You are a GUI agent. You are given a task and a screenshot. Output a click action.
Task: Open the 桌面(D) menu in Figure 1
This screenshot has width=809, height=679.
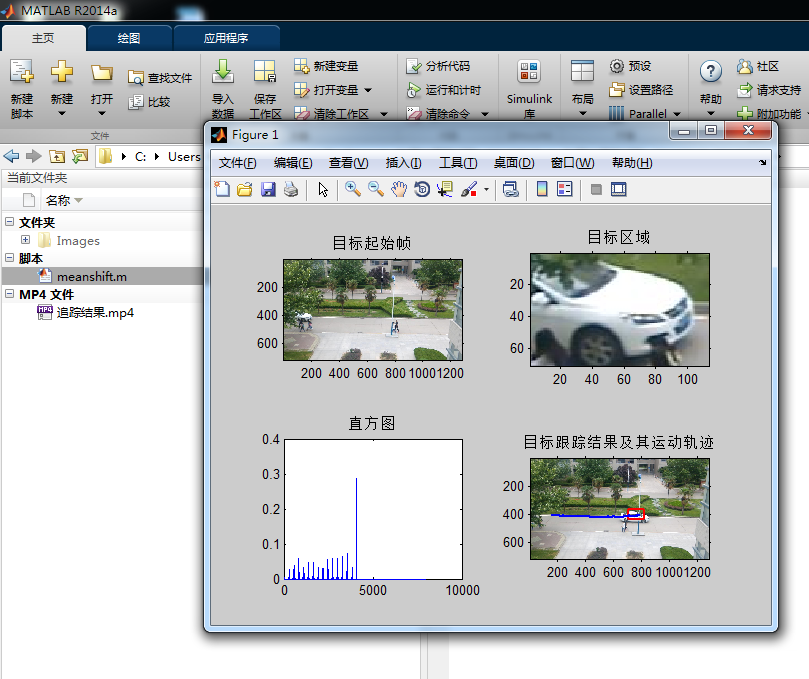click(x=514, y=163)
